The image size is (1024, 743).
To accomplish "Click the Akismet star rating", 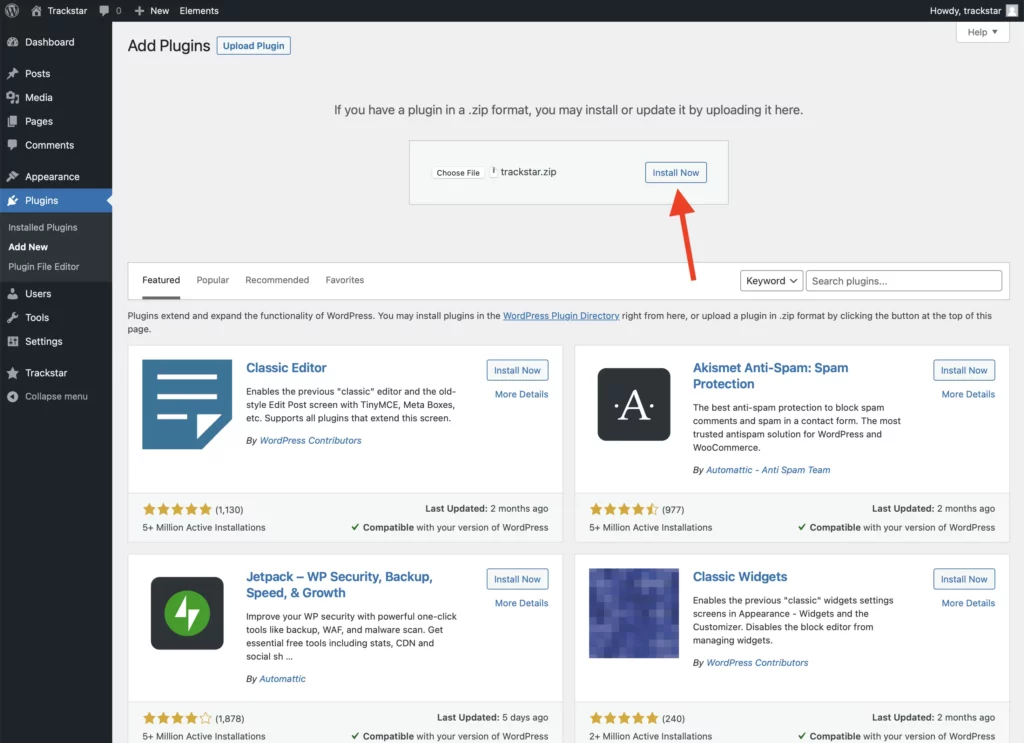I will [x=624, y=509].
